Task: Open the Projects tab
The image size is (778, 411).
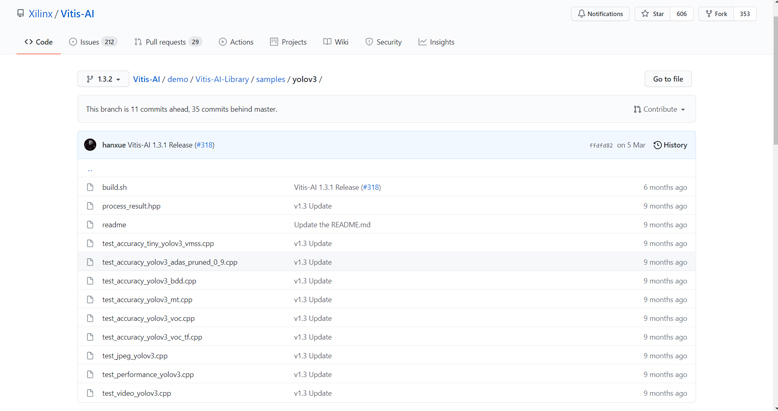Action: (288, 42)
